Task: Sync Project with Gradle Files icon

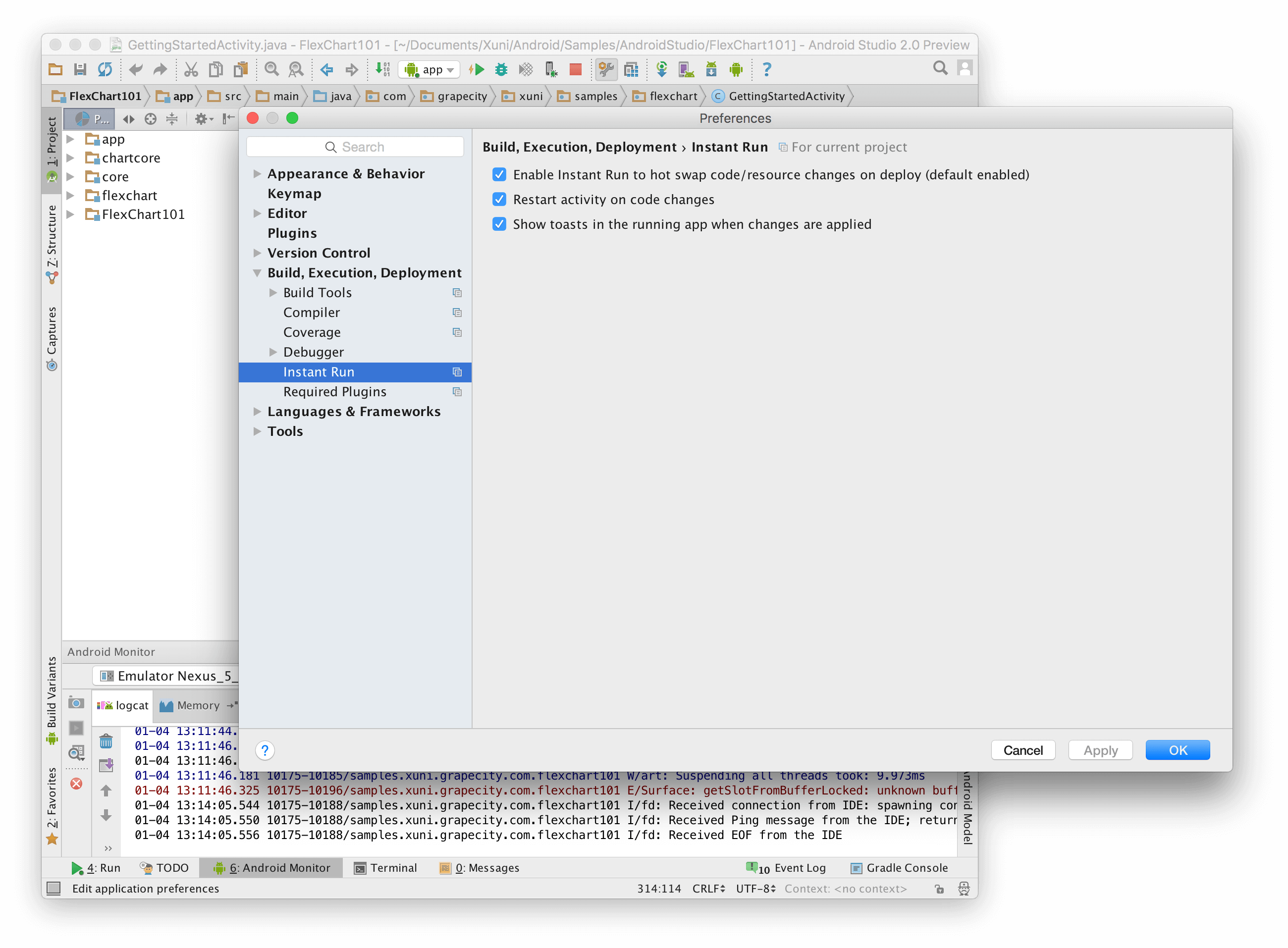Action: point(662,69)
